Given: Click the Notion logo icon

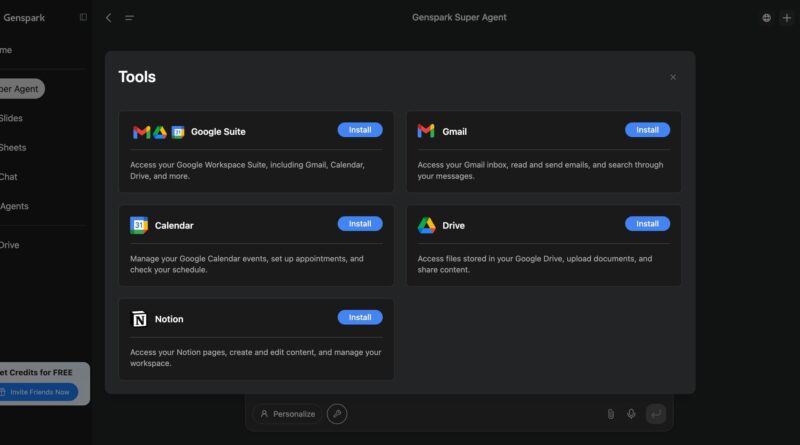Looking at the screenshot, I should click(x=139, y=318).
